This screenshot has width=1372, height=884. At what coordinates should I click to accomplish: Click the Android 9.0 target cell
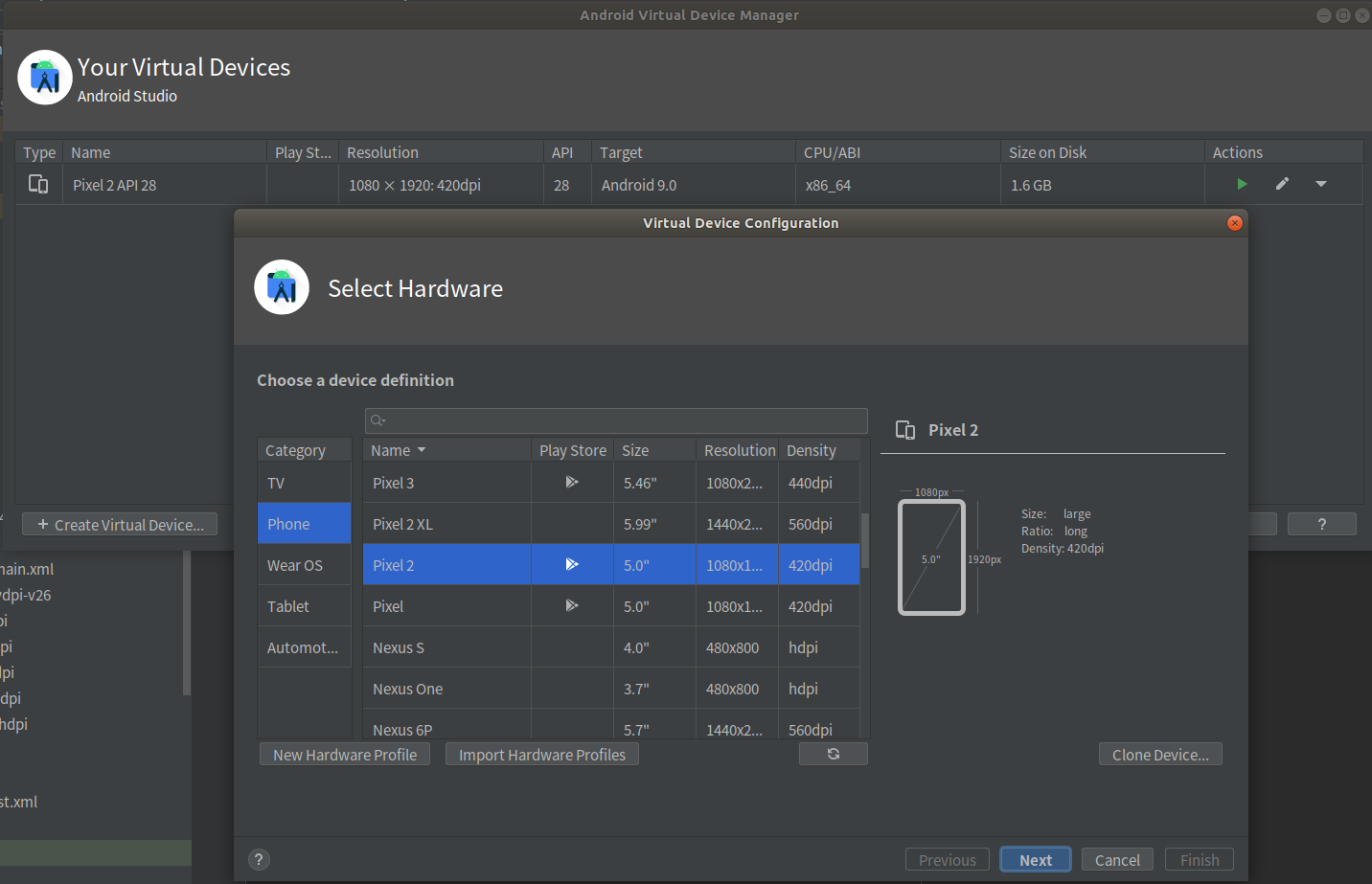coord(694,185)
